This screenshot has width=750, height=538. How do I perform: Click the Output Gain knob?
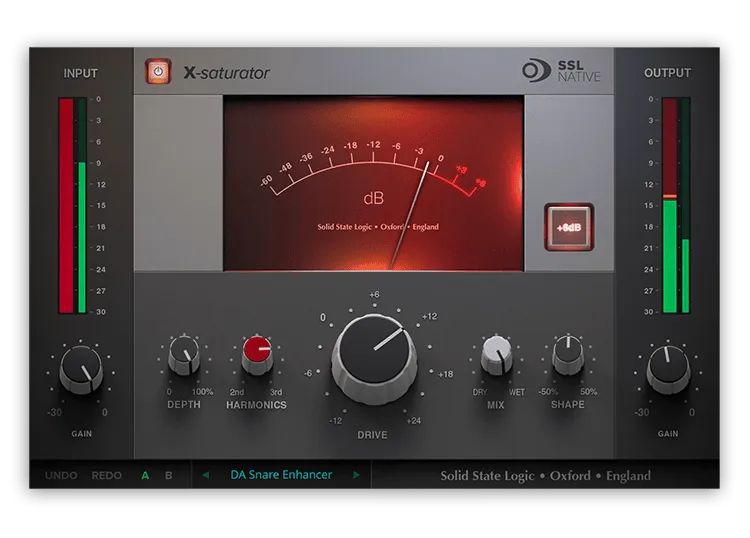(x=668, y=370)
